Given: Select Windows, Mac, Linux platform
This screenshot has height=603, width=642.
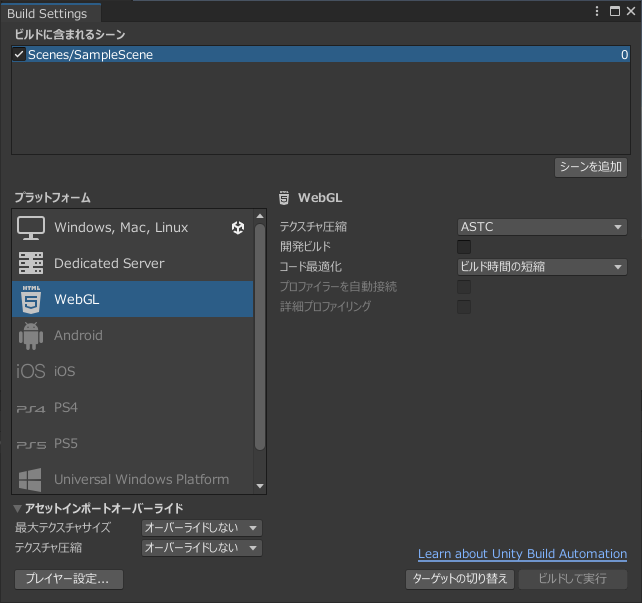Looking at the screenshot, I should [x=133, y=228].
